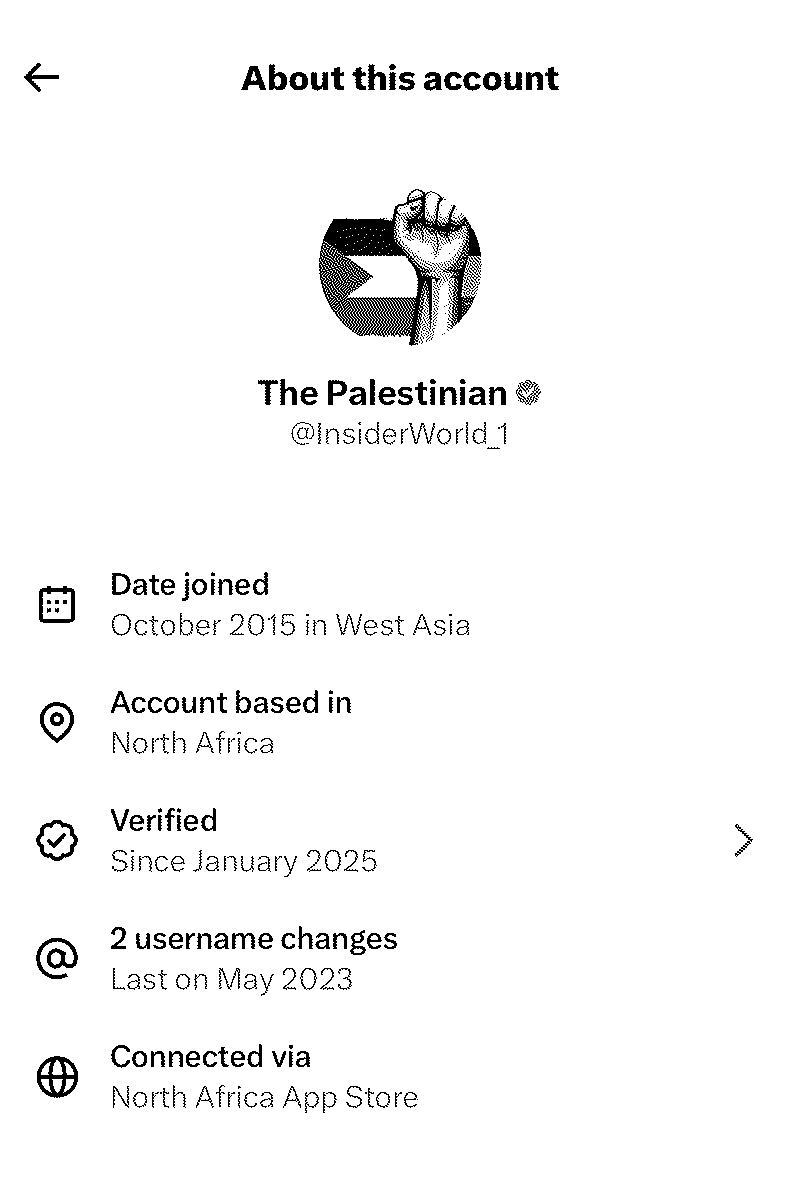Expand Verified details with the chevron arrow
Viewport: 800px width, 1181px height.
point(742,841)
